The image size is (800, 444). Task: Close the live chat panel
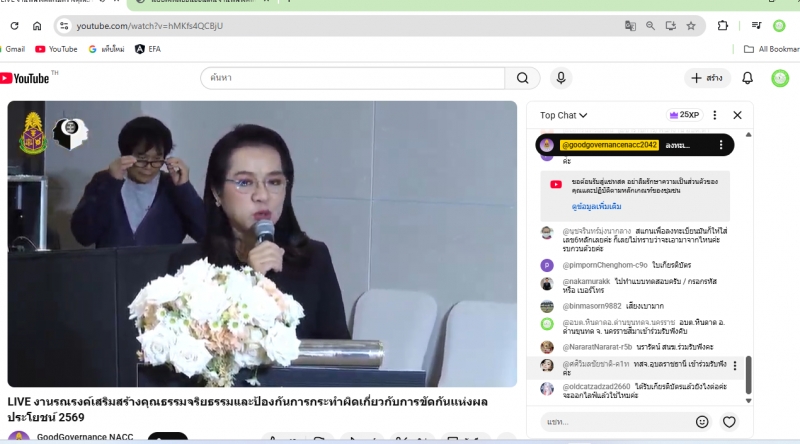coord(737,115)
